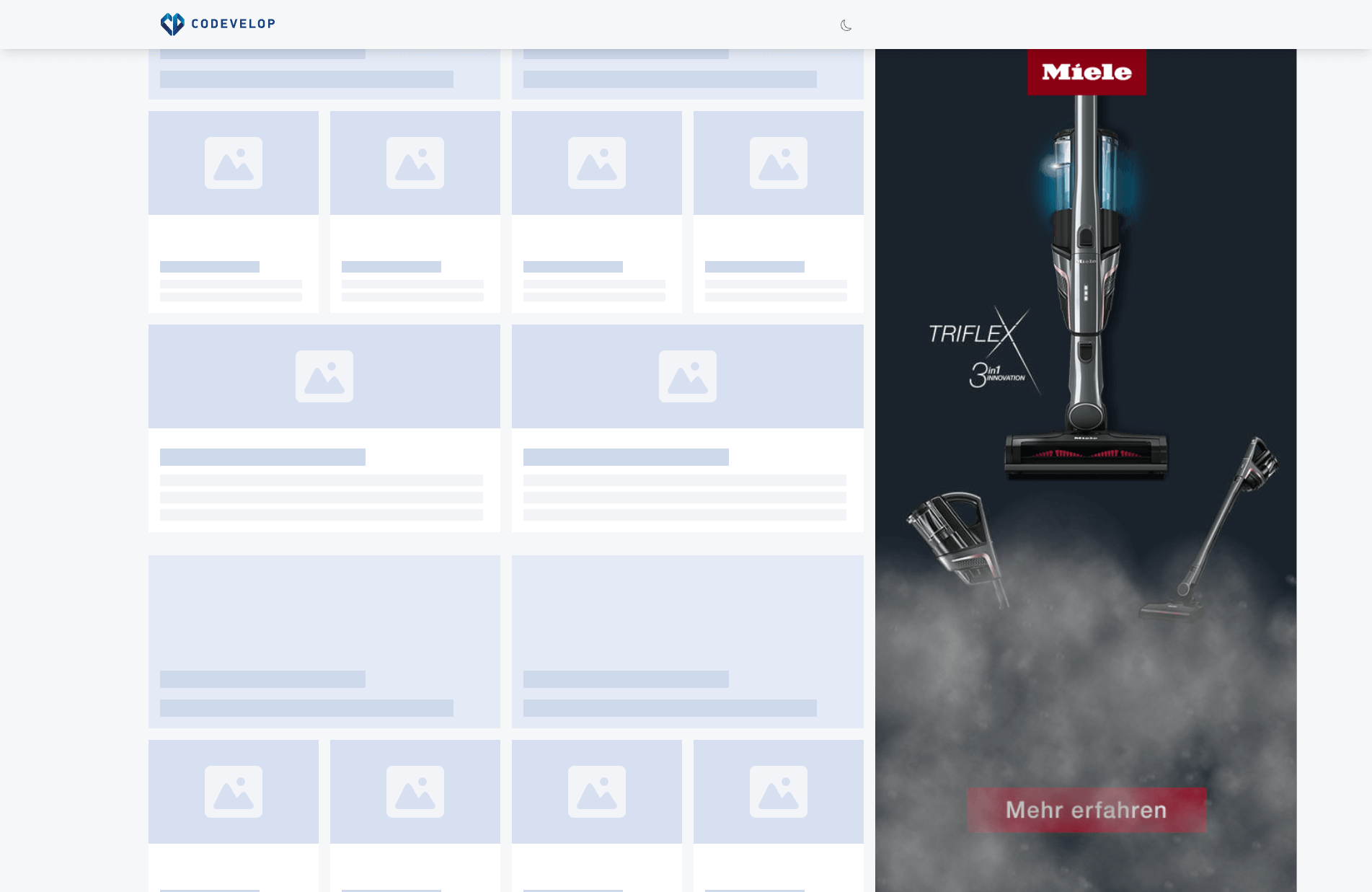Screen dimensions: 1372x892
Task: Open the CODEVELOP home logo link
Action: [218, 24]
